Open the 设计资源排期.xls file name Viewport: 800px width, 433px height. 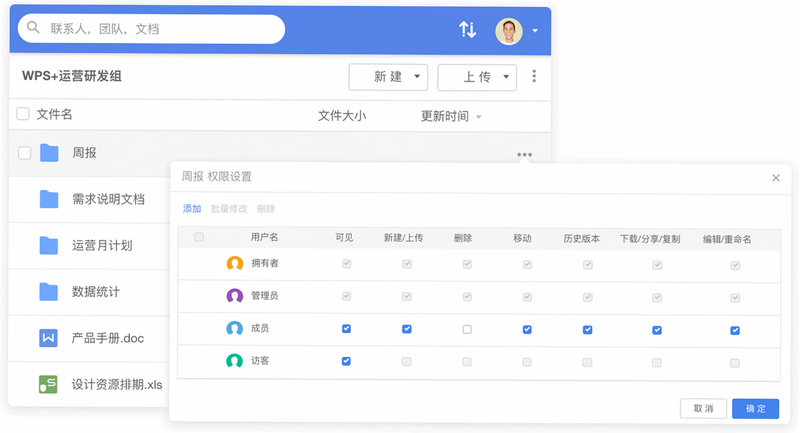click(117, 385)
